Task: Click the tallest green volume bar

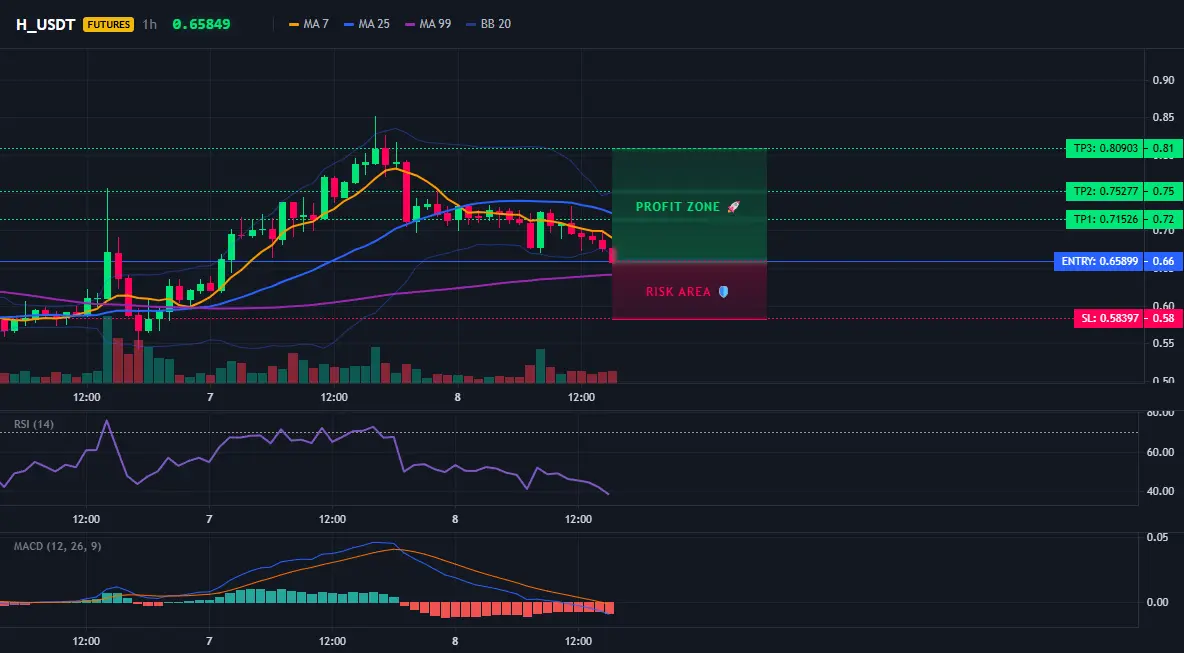Action: (107, 350)
